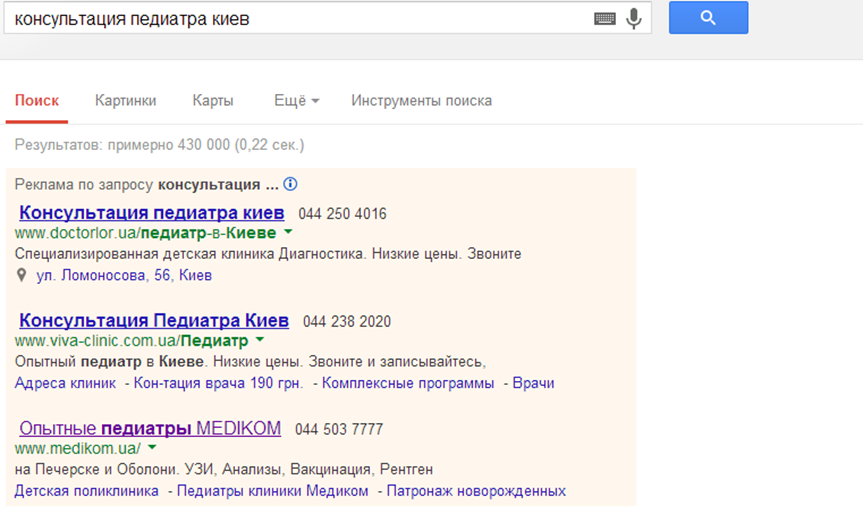Switch to the Карты tab
Image resolution: width=863 pixels, height=514 pixels.
point(213,101)
